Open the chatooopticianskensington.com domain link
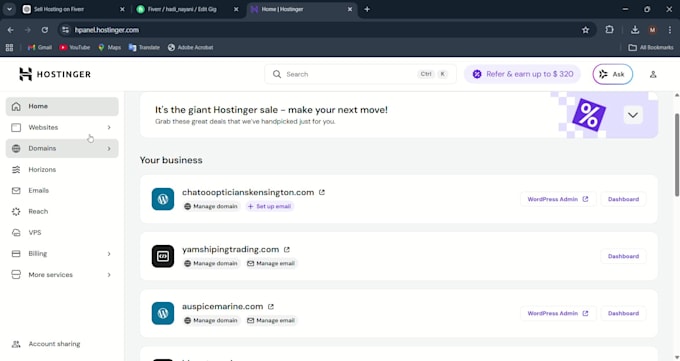Screen dimensions: 680x361 click(248, 192)
